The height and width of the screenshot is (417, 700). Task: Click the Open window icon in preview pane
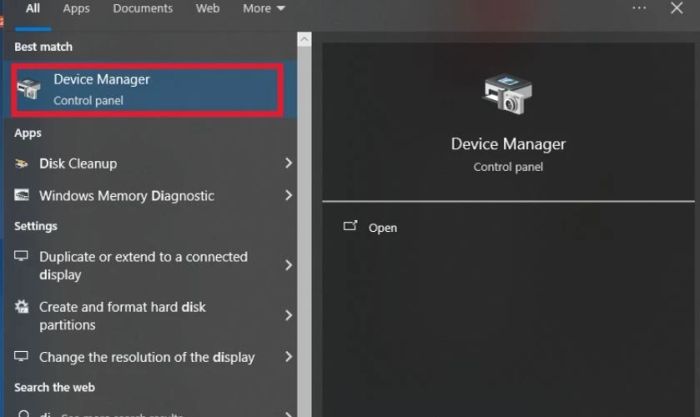click(x=350, y=225)
